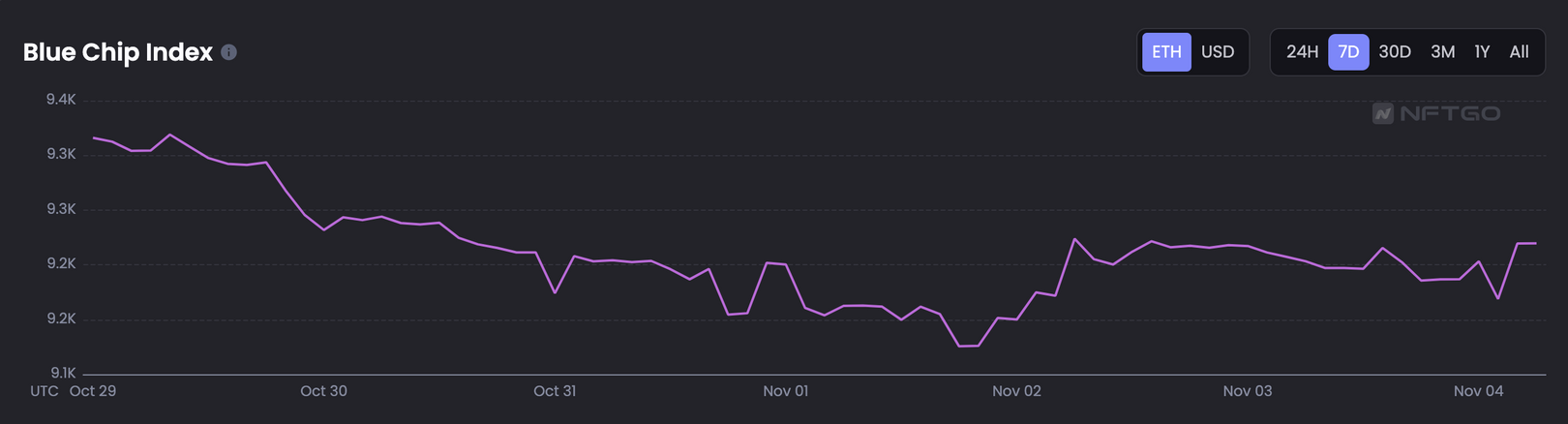Click the Nov 03 axis label

[1247, 391]
